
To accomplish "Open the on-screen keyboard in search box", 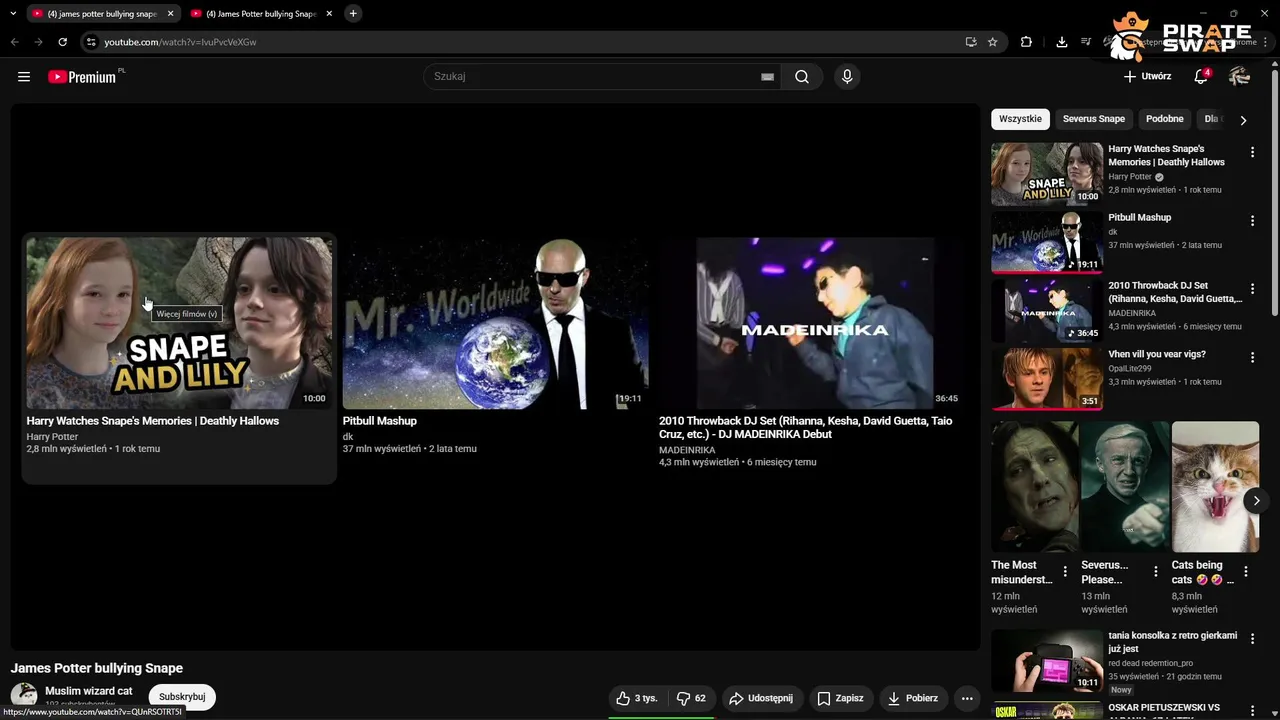I will pyautogui.click(x=767, y=77).
